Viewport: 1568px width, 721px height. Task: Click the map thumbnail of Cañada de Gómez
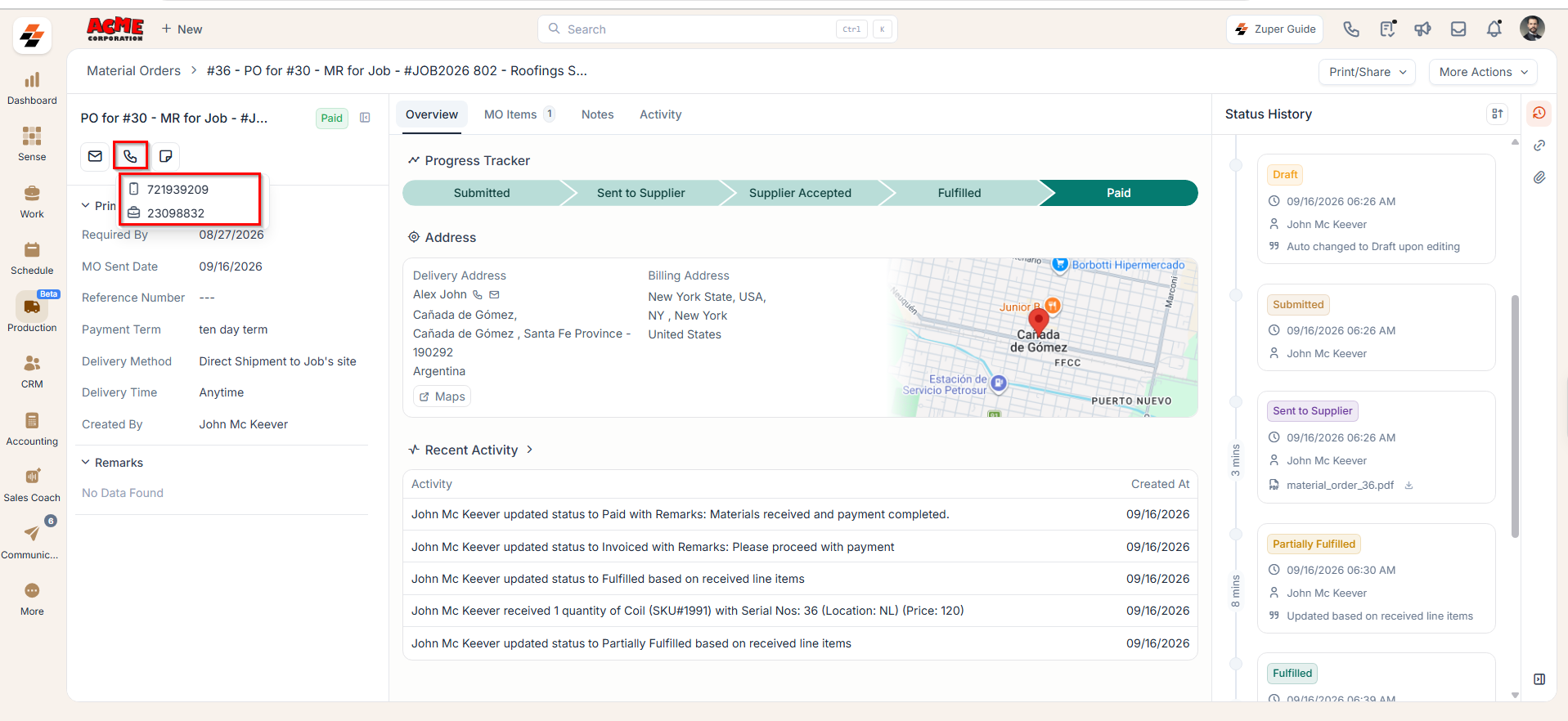(1043, 338)
